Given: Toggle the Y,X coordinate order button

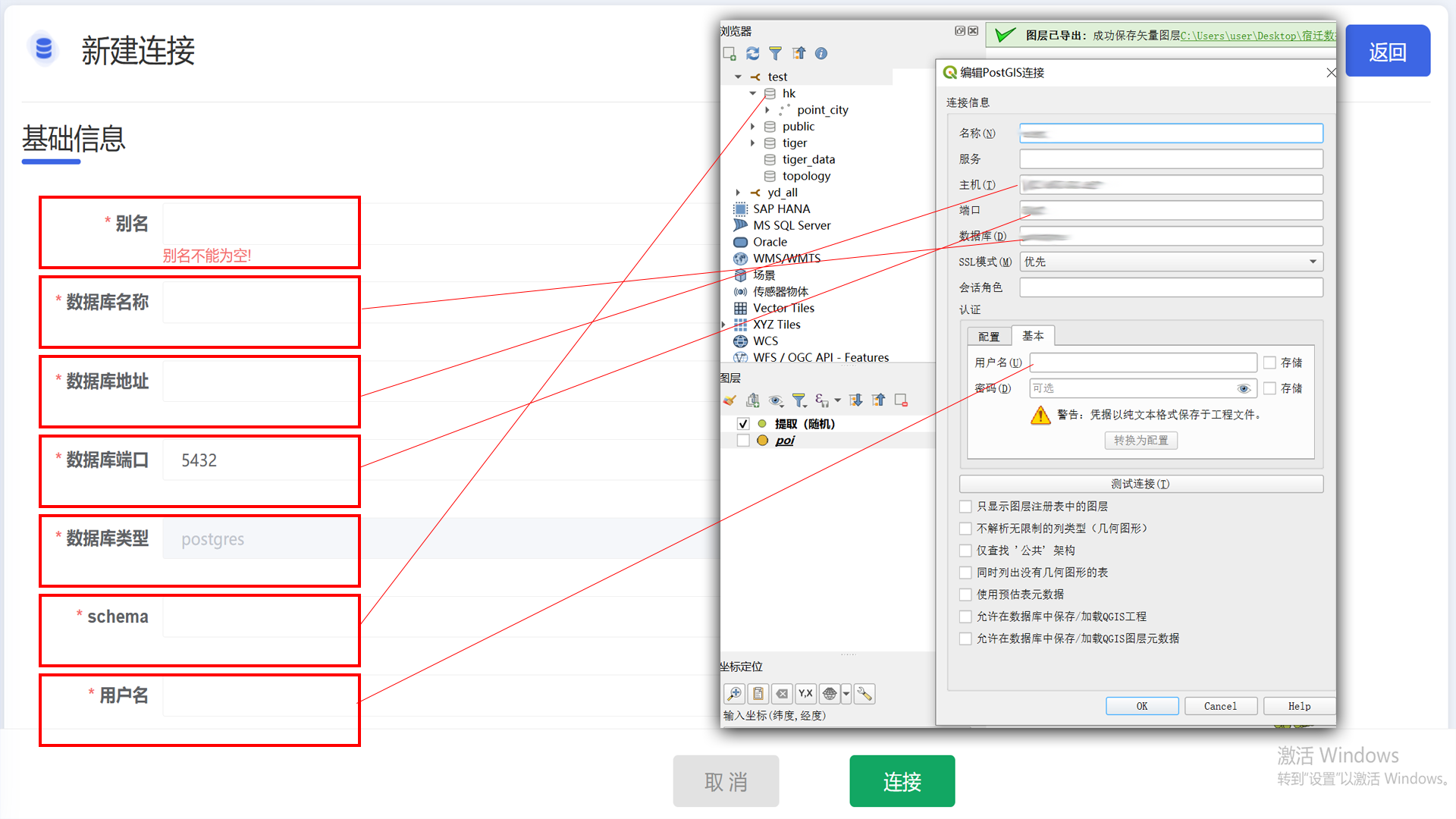Looking at the screenshot, I should 805,693.
